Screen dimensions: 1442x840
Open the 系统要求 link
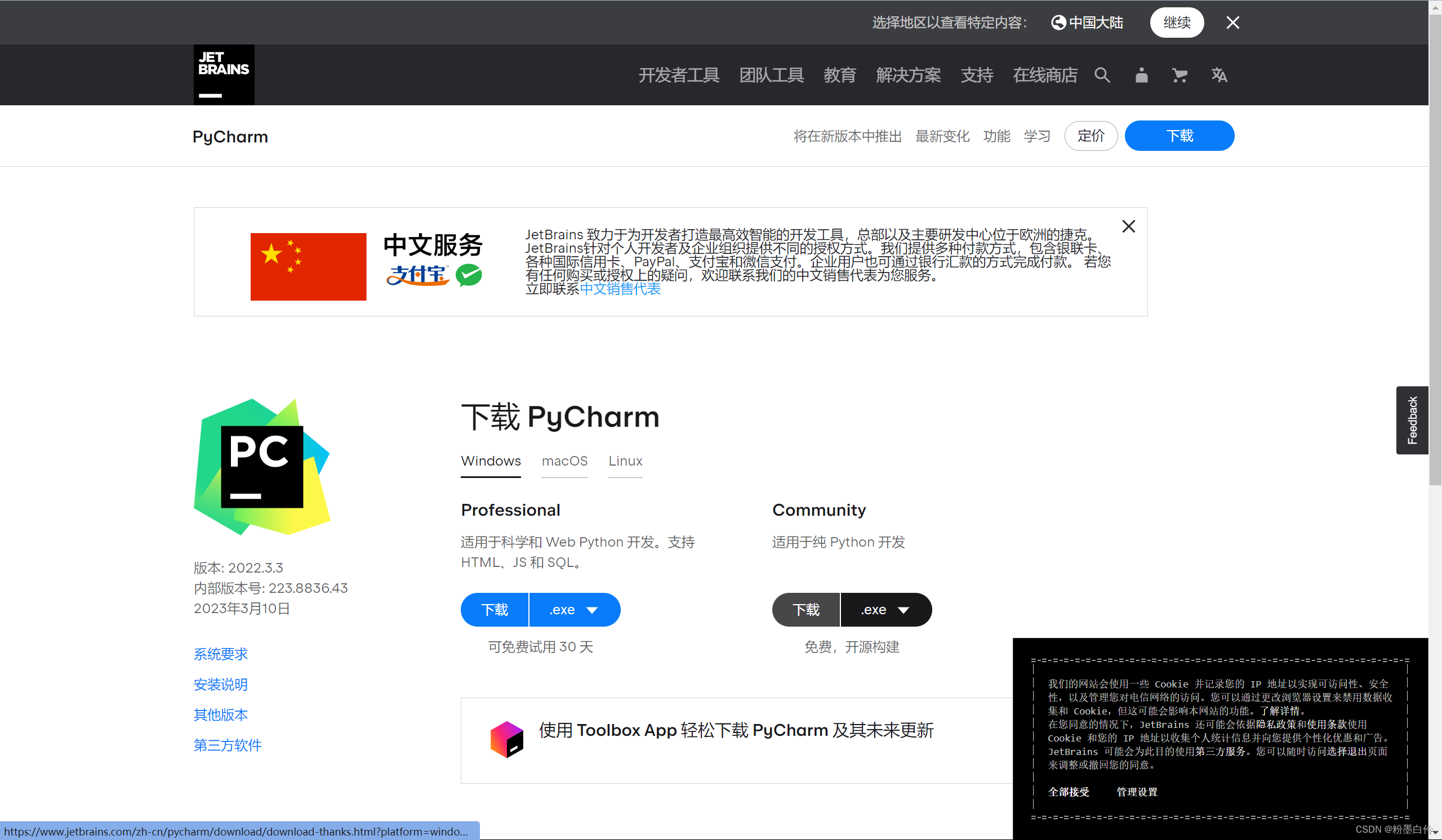coord(220,654)
